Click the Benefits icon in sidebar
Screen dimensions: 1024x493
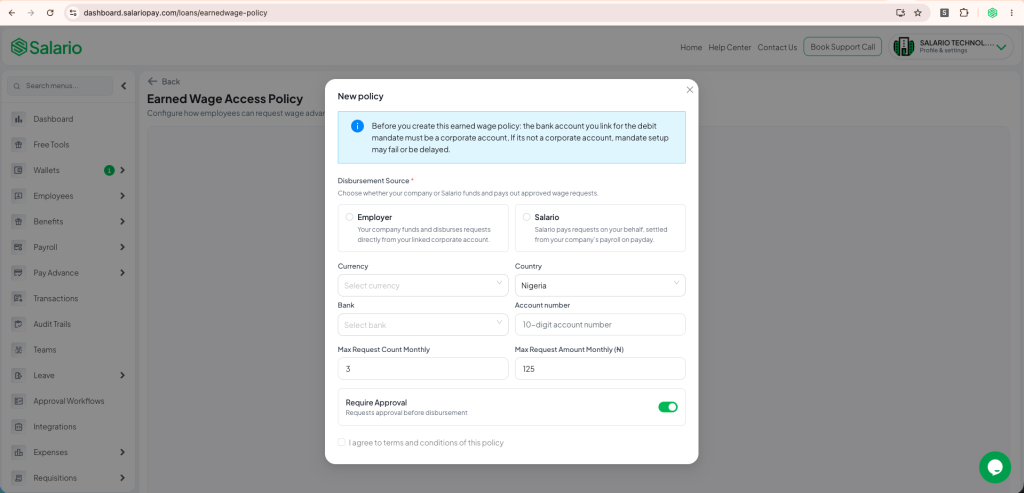pos(19,221)
